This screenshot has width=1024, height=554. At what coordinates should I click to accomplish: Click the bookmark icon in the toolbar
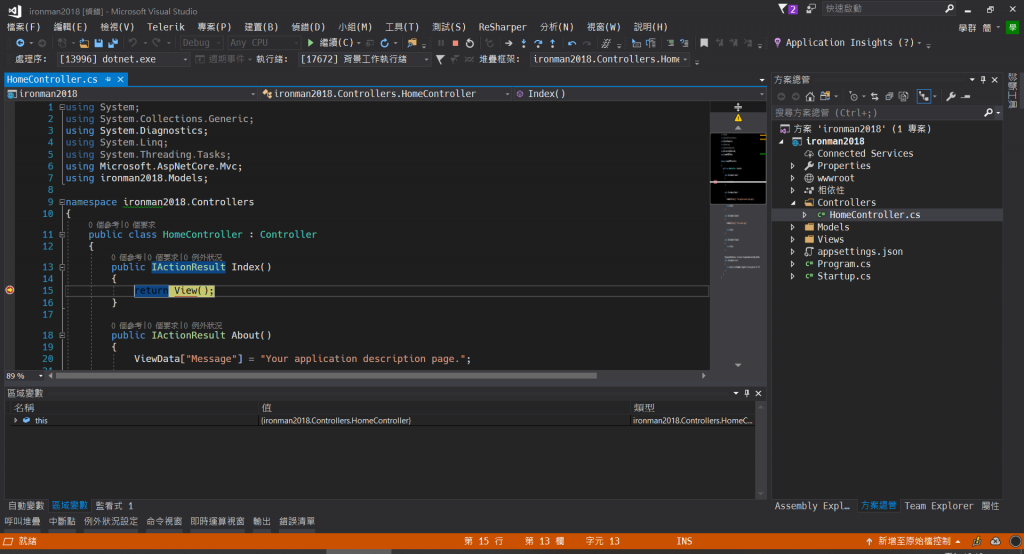pyautogui.click(x=704, y=43)
